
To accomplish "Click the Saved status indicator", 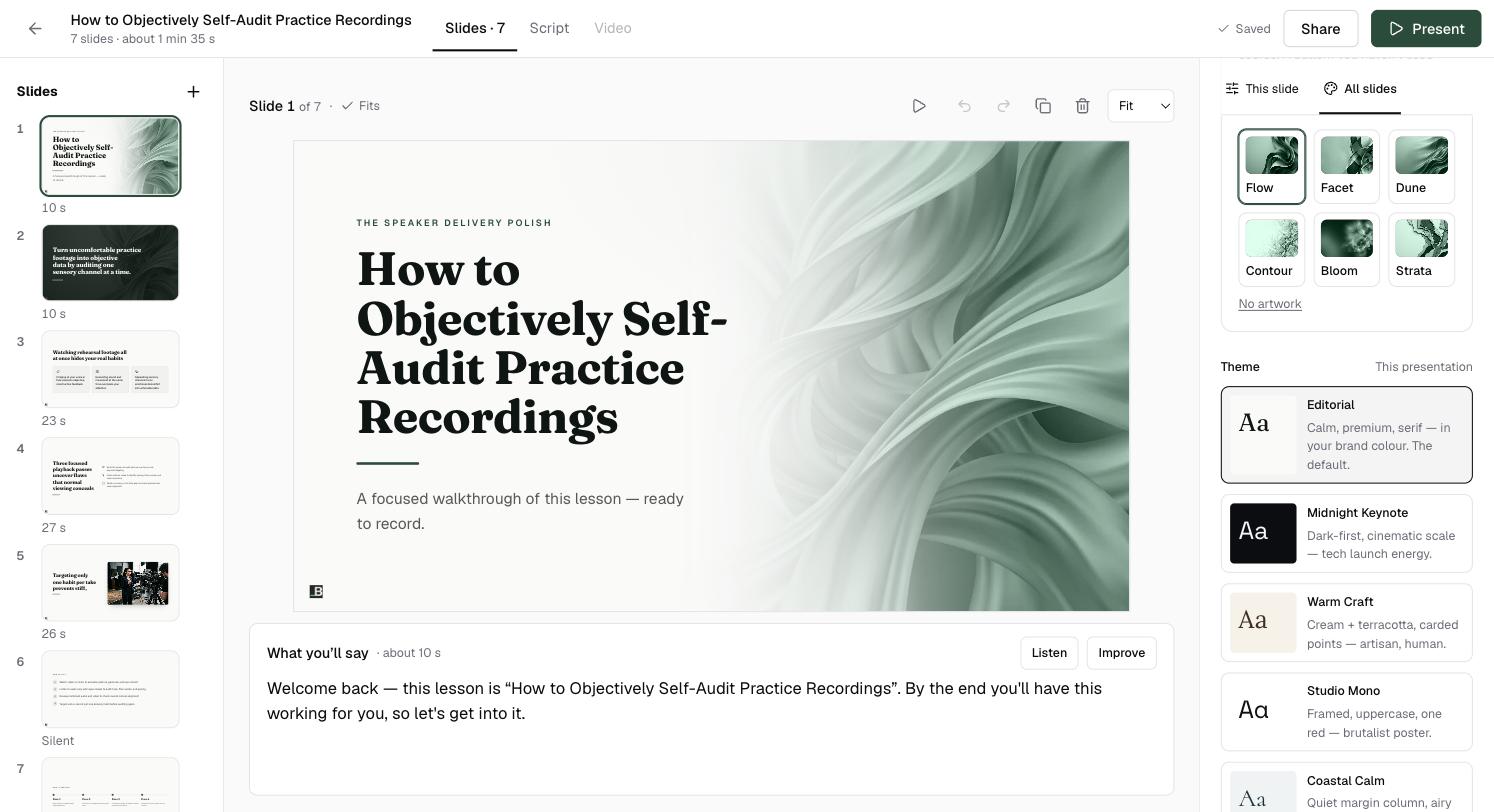I will click(1244, 29).
